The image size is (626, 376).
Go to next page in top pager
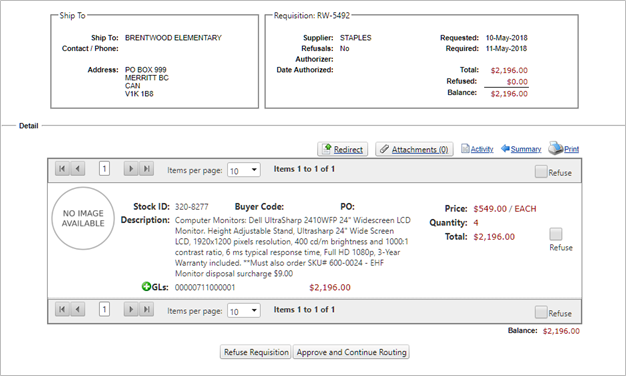pos(131,169)
